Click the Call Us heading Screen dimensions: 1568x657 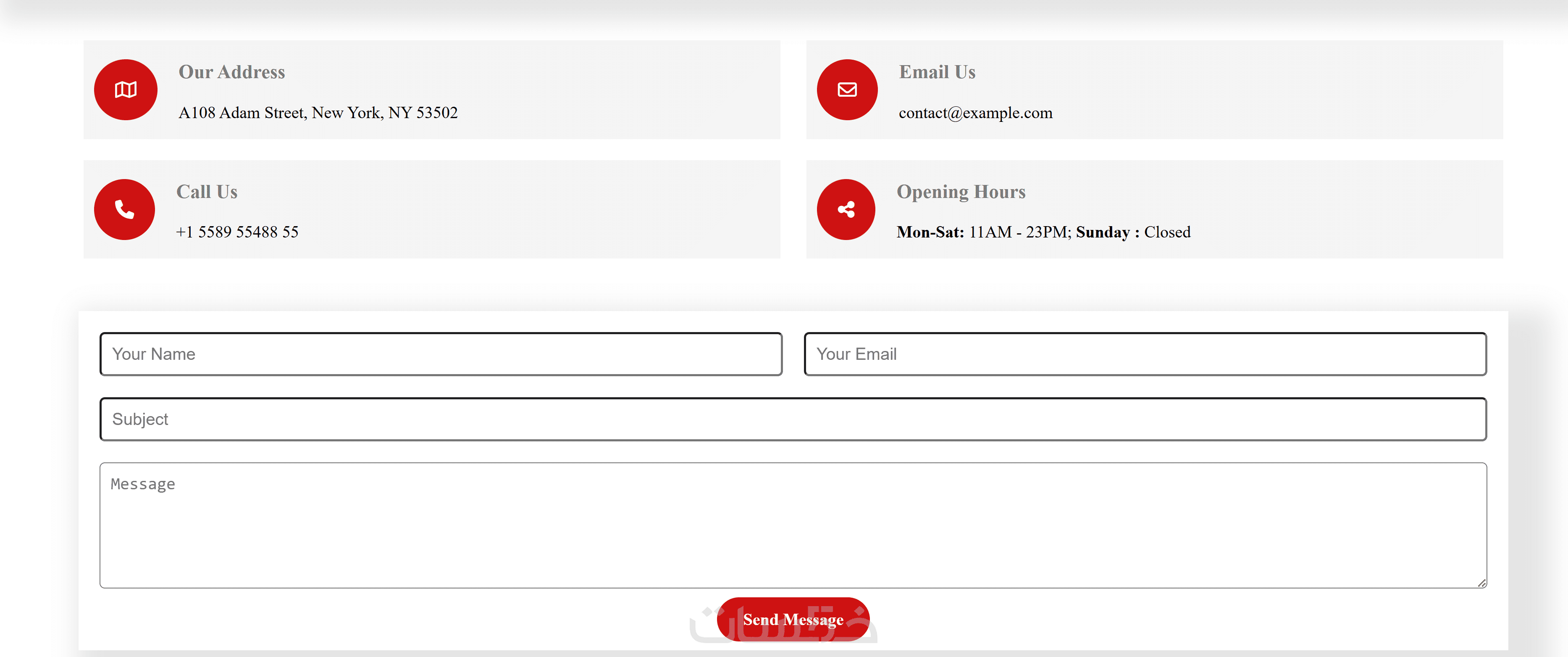(206, 192)
